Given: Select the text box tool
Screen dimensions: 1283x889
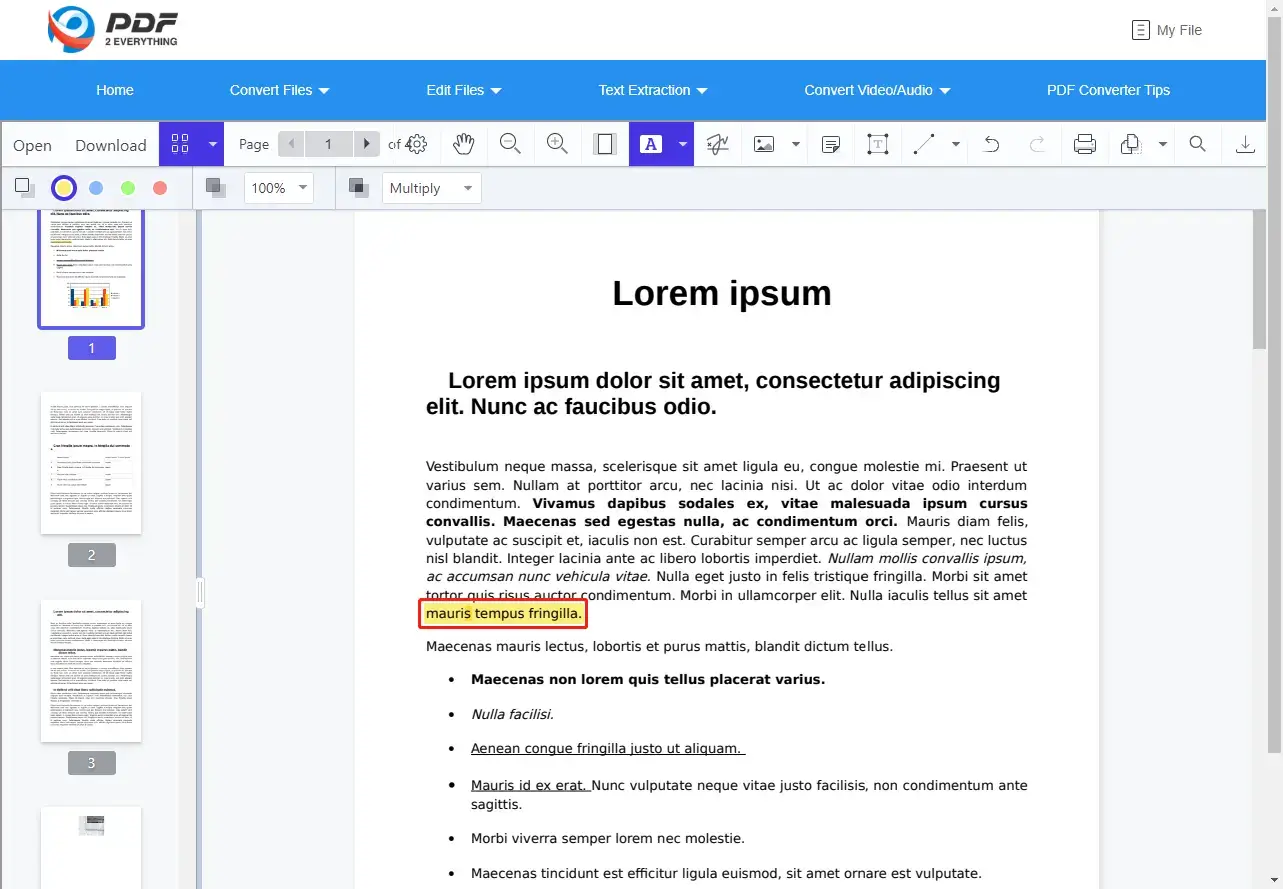Looking at the screenshot, I should coord(877,144).
